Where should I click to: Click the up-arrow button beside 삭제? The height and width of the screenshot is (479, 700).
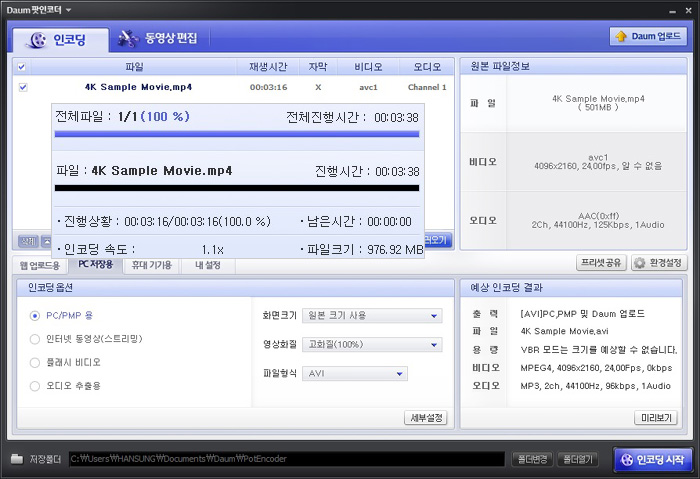point(46,241)
